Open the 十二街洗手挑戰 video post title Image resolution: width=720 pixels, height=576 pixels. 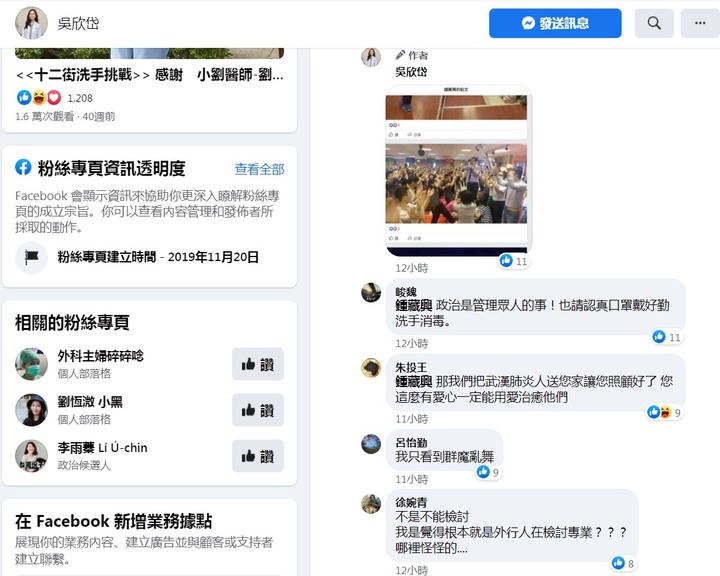(150, 74)
